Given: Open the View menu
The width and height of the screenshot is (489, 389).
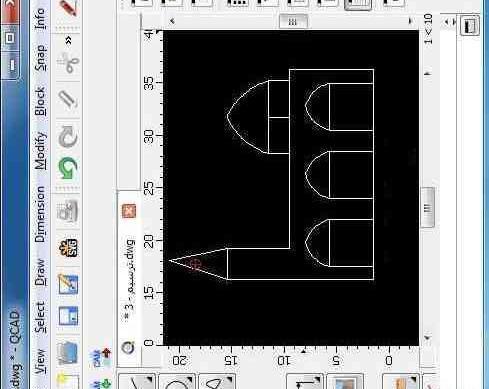Looking at the screenshot, I should click(x=40, y=361).
